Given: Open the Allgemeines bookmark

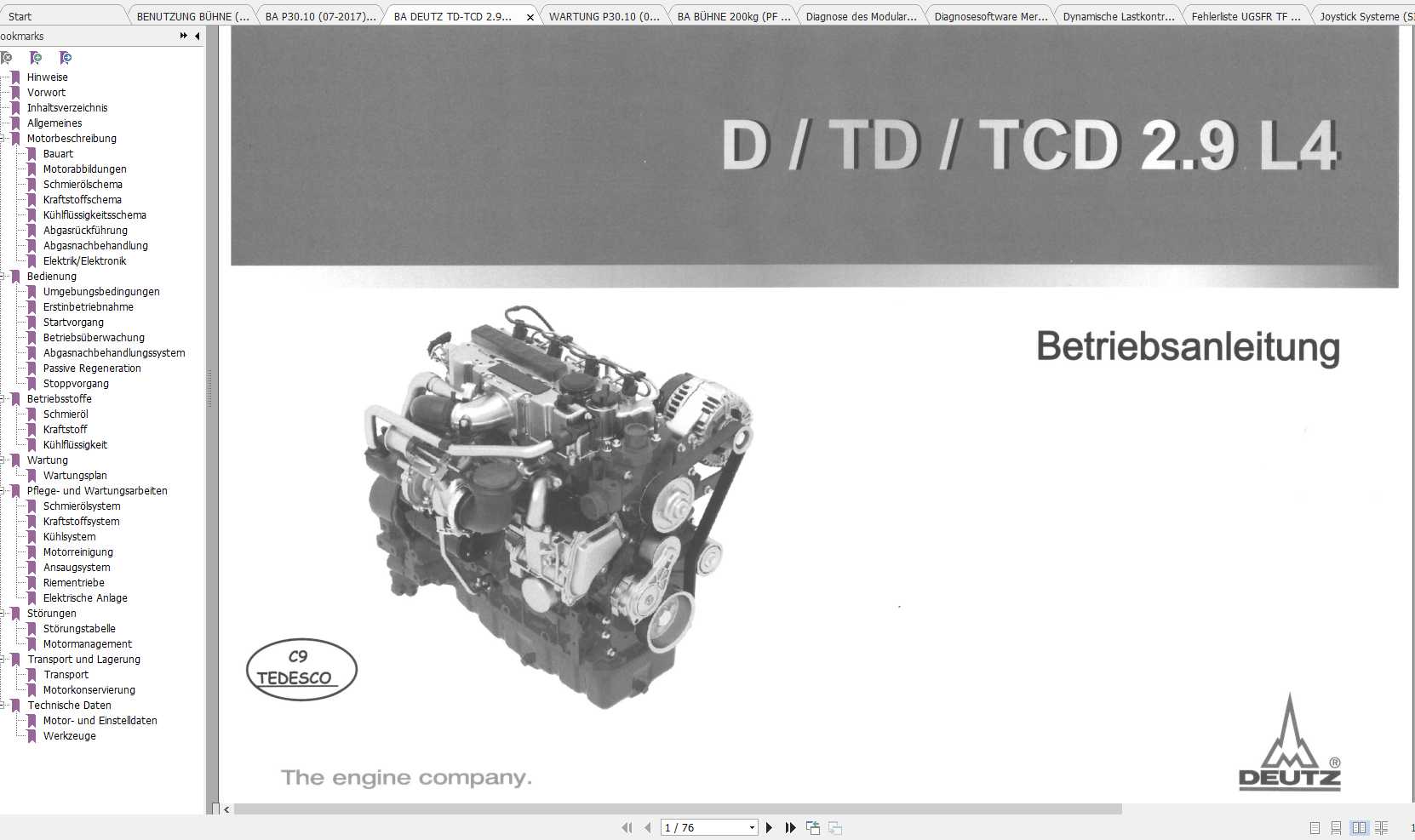Looking at the screenshot, I should point(54,123).
